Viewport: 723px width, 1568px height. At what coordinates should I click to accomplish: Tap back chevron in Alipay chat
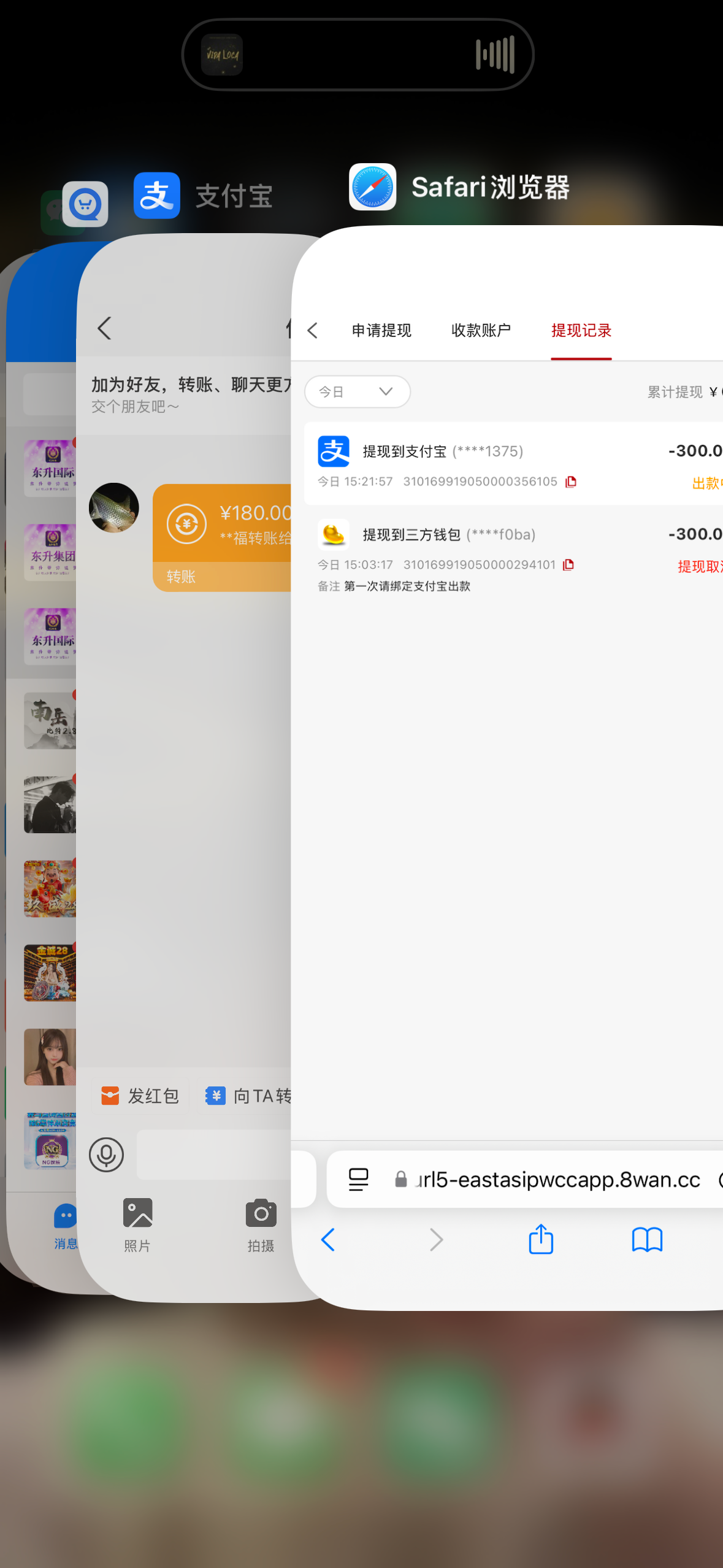[105, 328]
